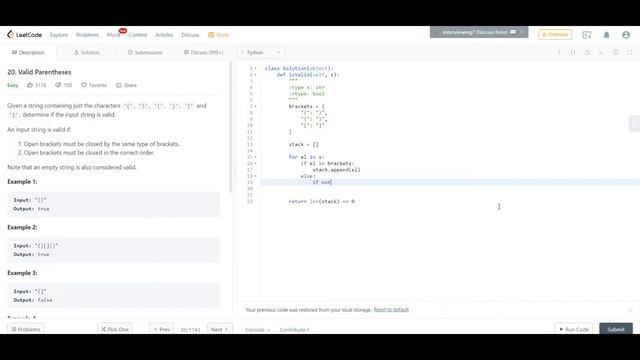Viewport: 640px width, 360px height.
Task: Collapse the fold arrow on line 16
Action: click(x=256, y=163)
